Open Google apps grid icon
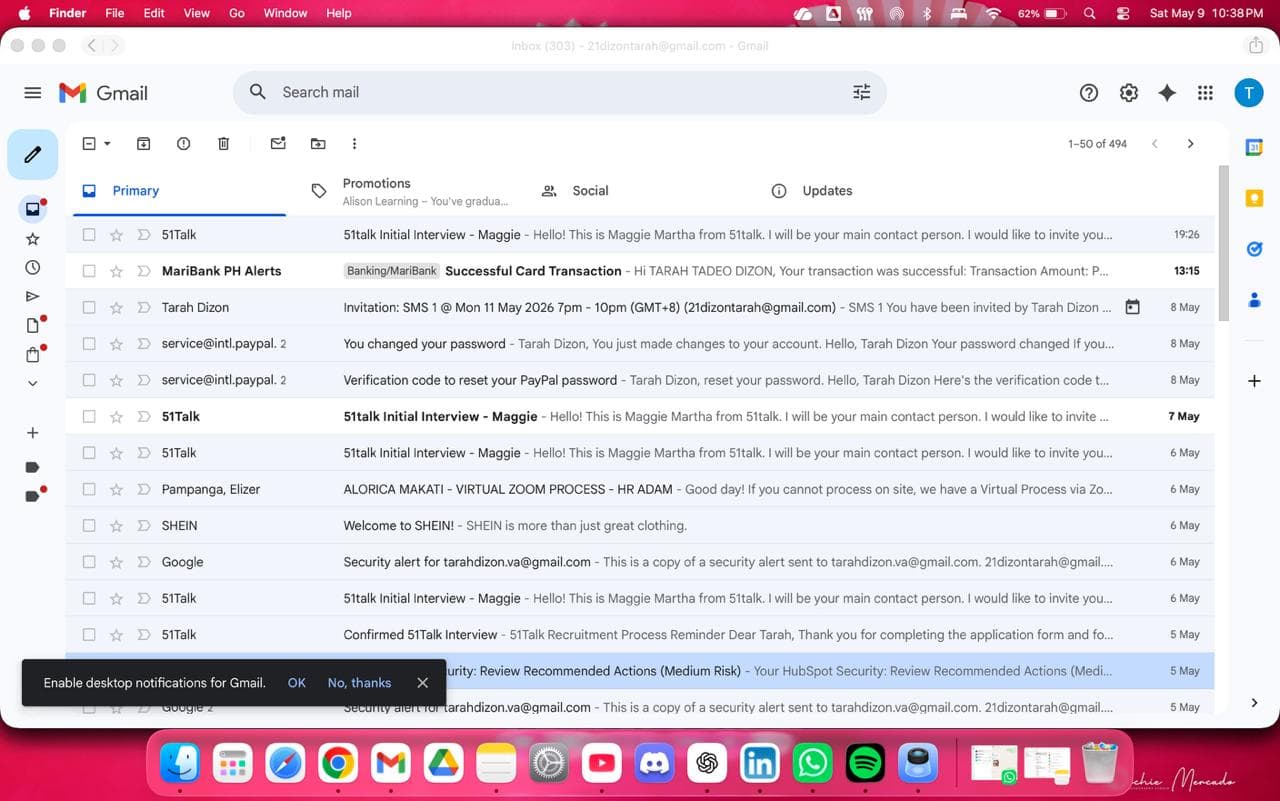The width and height of the screenshot is (1280, 801). 1205,93
